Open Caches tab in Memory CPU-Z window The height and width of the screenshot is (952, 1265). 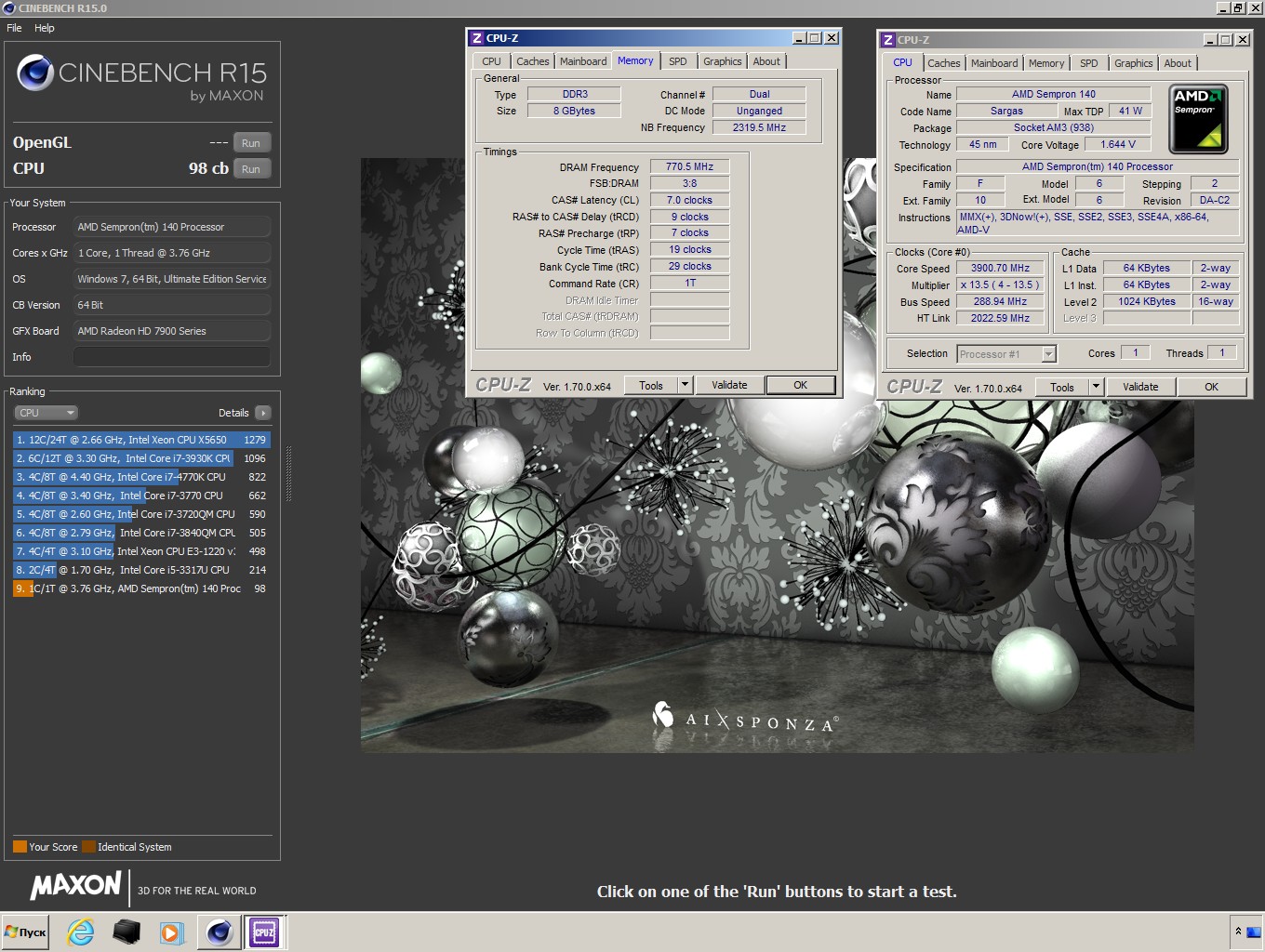click(533, 61)
